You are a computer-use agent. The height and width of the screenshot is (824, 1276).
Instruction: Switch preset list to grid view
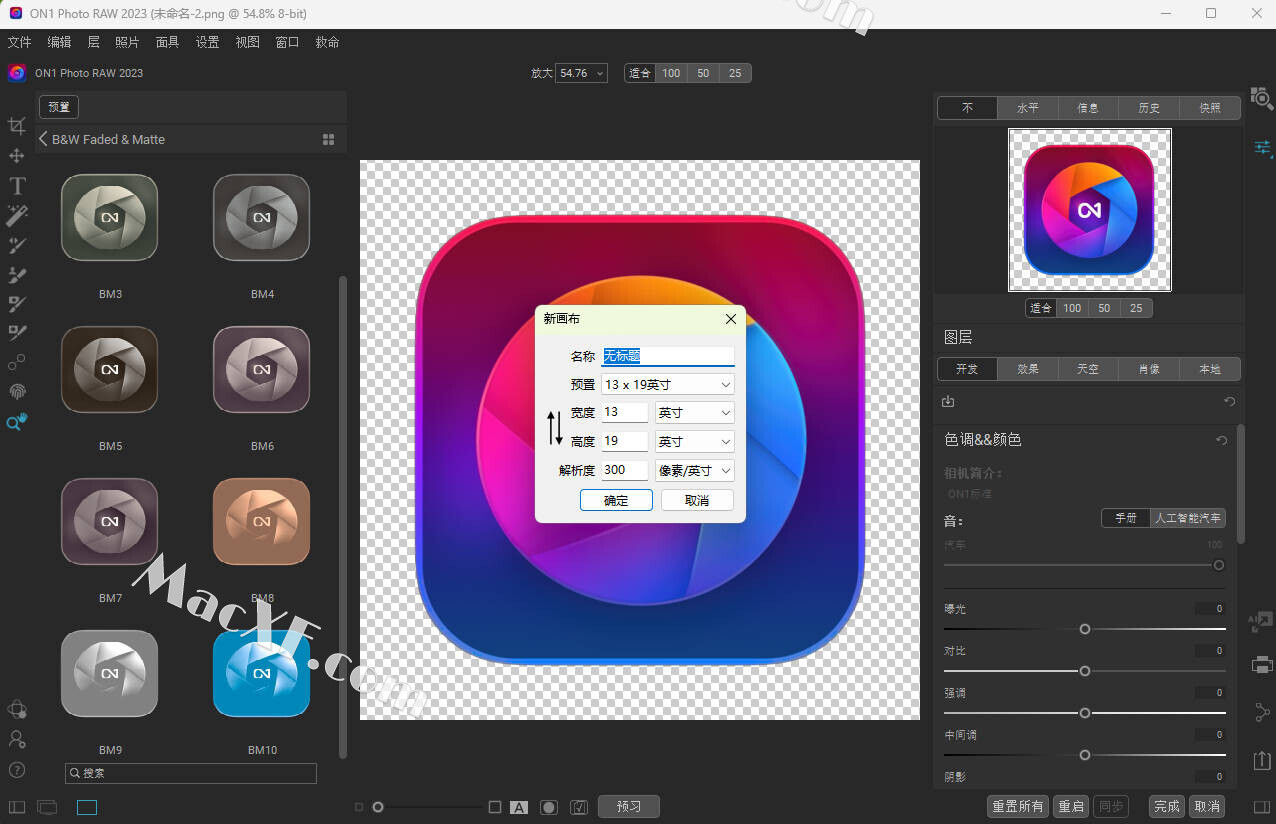(328, 140)
